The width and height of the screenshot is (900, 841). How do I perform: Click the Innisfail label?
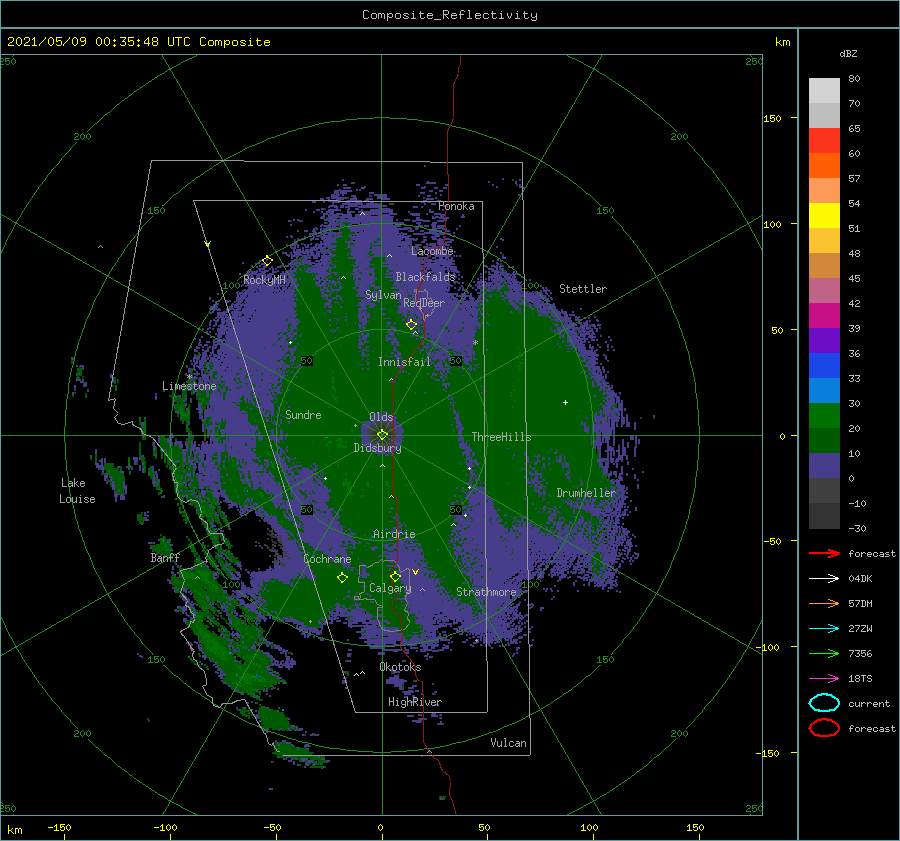(404, 362)
